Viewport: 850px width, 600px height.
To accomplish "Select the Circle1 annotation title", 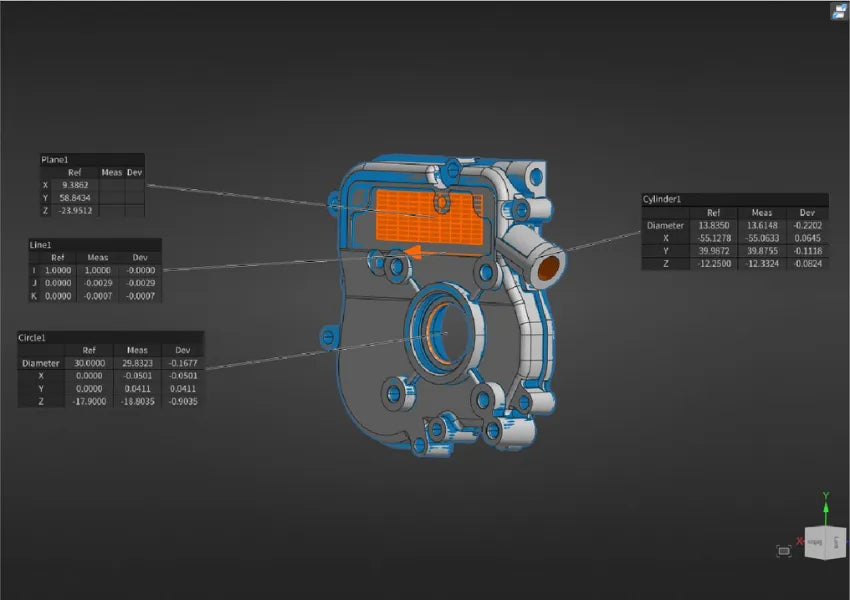I will pyautogui.click(x=32, y=338).
